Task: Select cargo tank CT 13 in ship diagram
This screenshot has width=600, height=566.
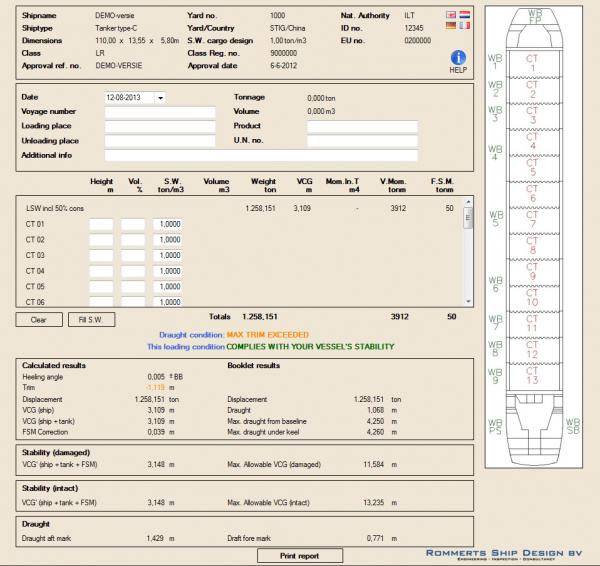Action: pos(533,375)
